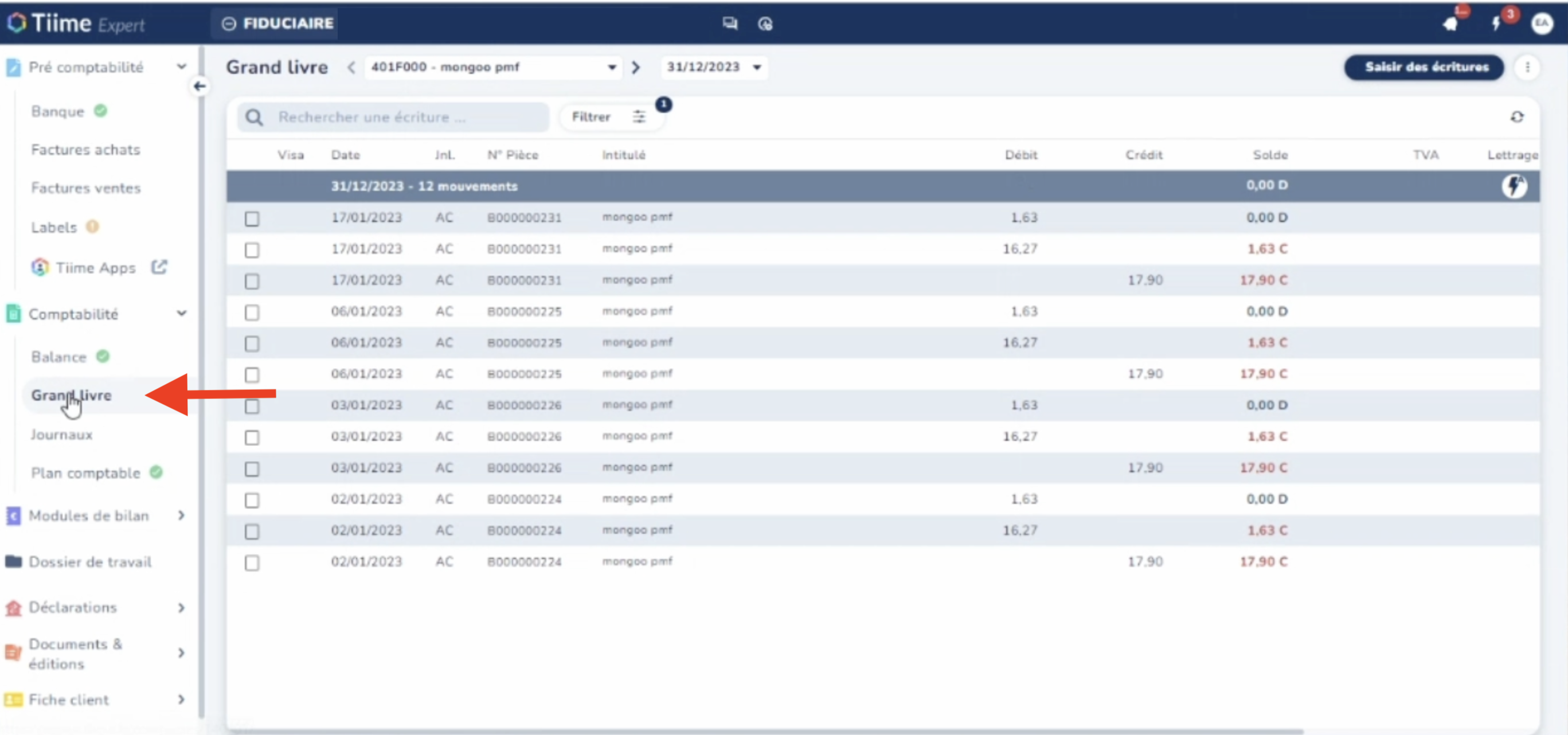
Task: Open the EA user avatar
Action: pos(1542,24)
